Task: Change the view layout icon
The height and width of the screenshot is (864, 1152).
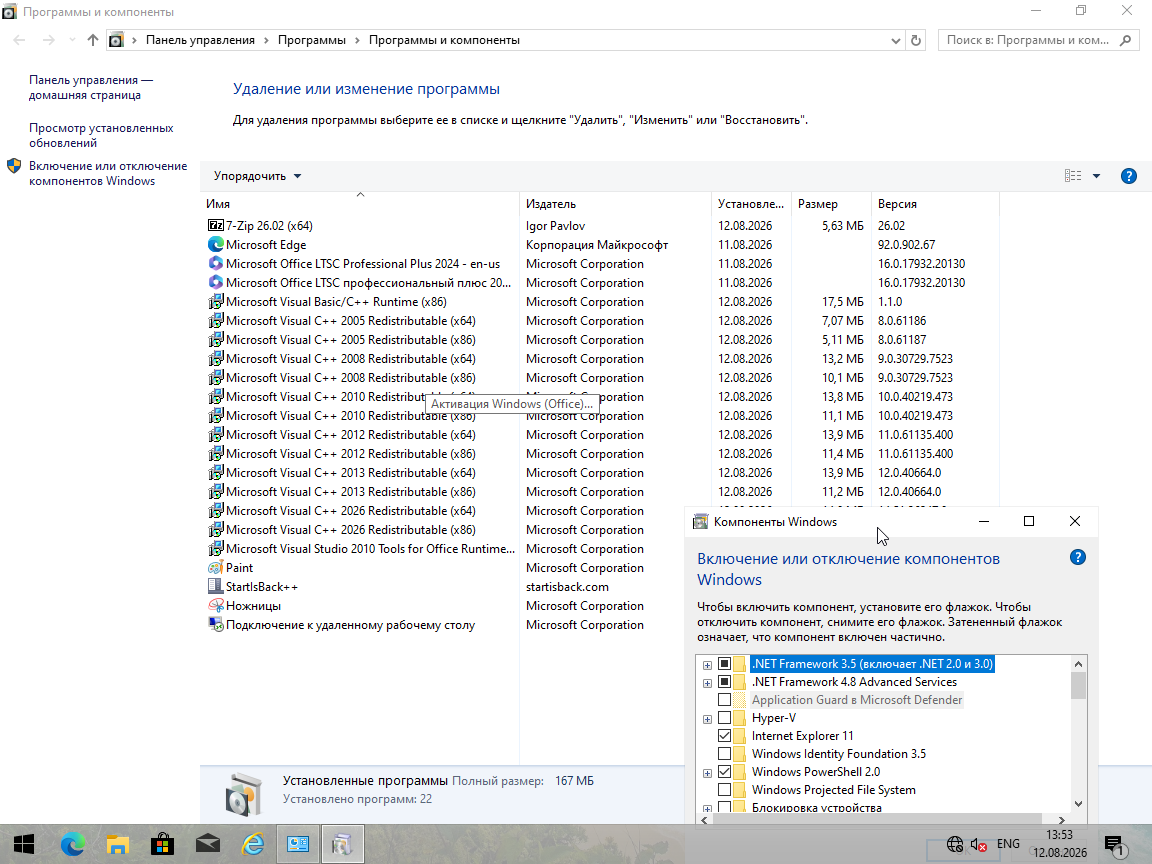Action: tap(1073, 176)
